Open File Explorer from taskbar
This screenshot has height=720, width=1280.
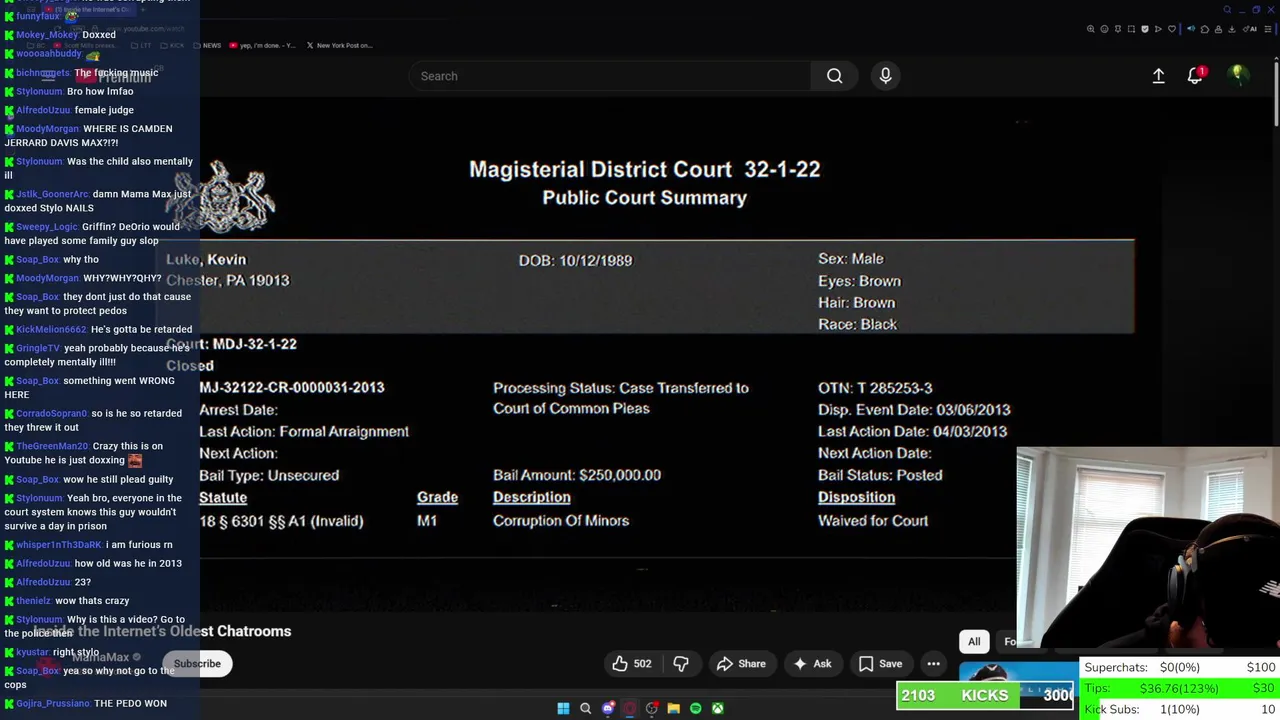pos(674,708)
